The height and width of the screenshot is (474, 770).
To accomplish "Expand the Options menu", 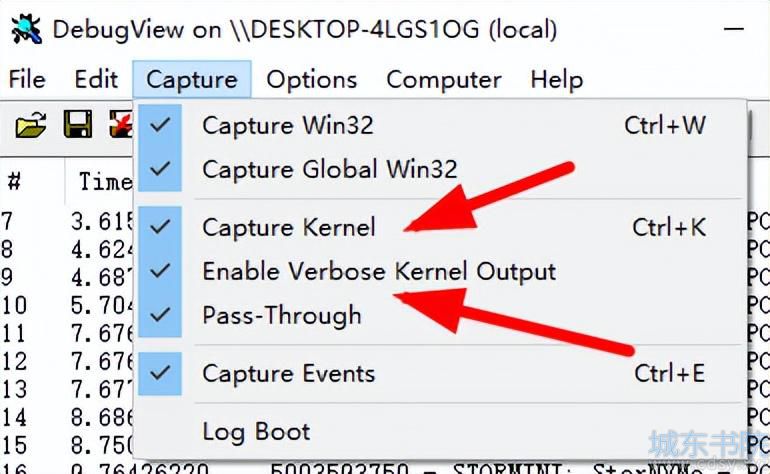I will click(x=312, y=80).
